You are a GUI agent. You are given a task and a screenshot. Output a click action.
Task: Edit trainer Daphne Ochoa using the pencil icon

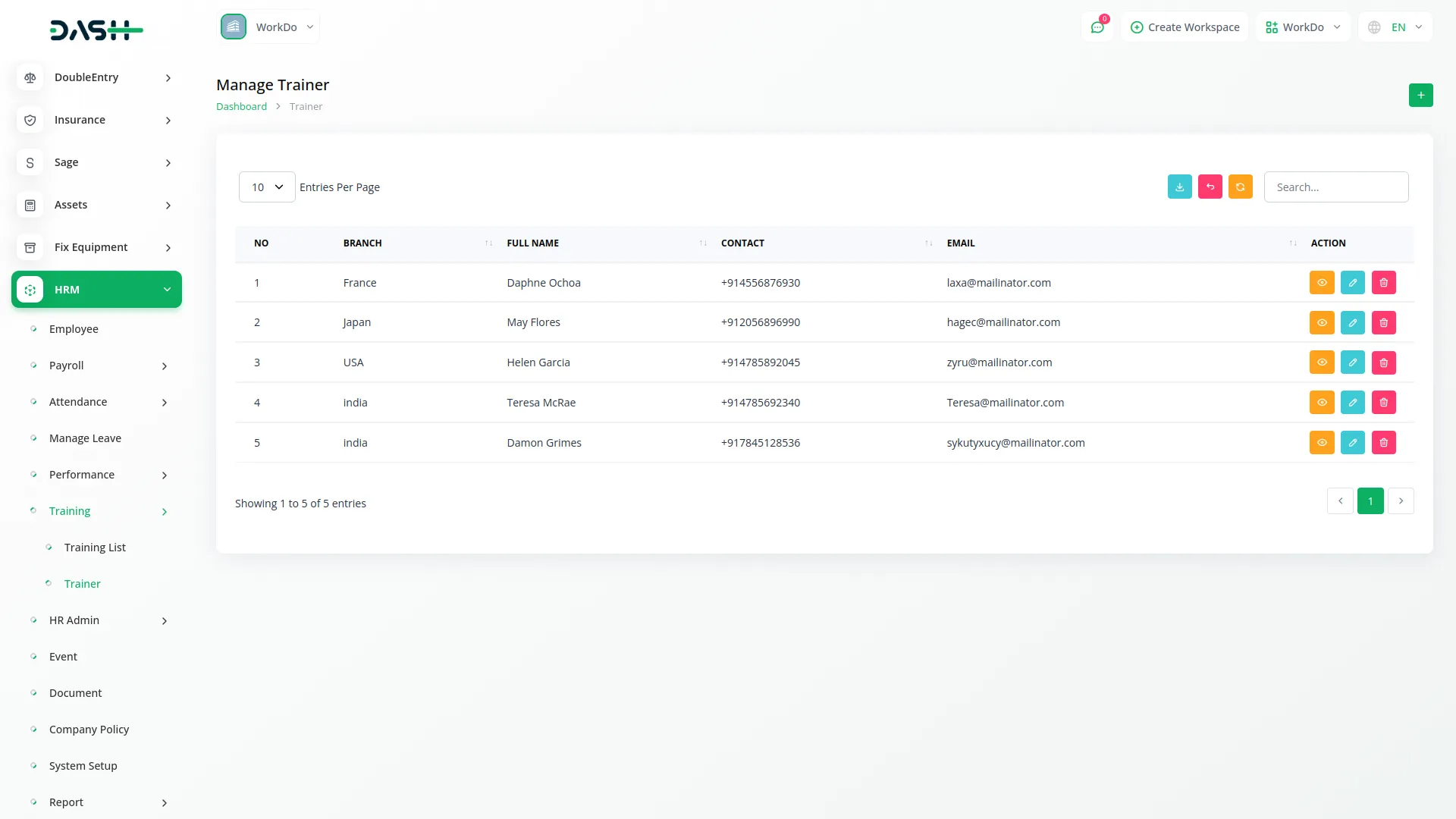(x=1352, y=283)
